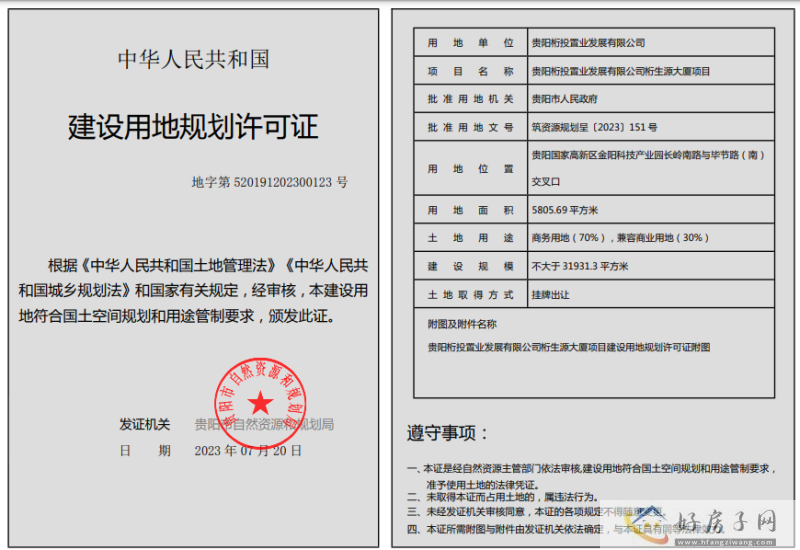
Task: Select the land use '商务用地（70%），兼容商业用地（30%）'
Action: point(620,238)
